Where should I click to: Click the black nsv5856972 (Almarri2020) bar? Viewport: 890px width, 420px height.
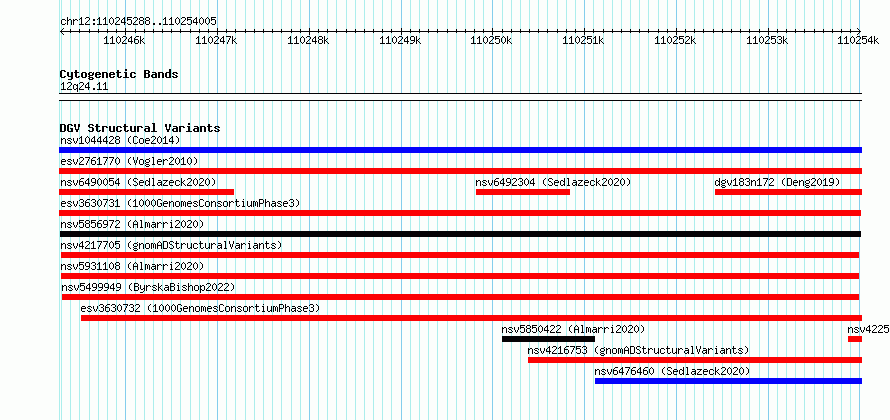pyautogui.click(x=460, y=234)
